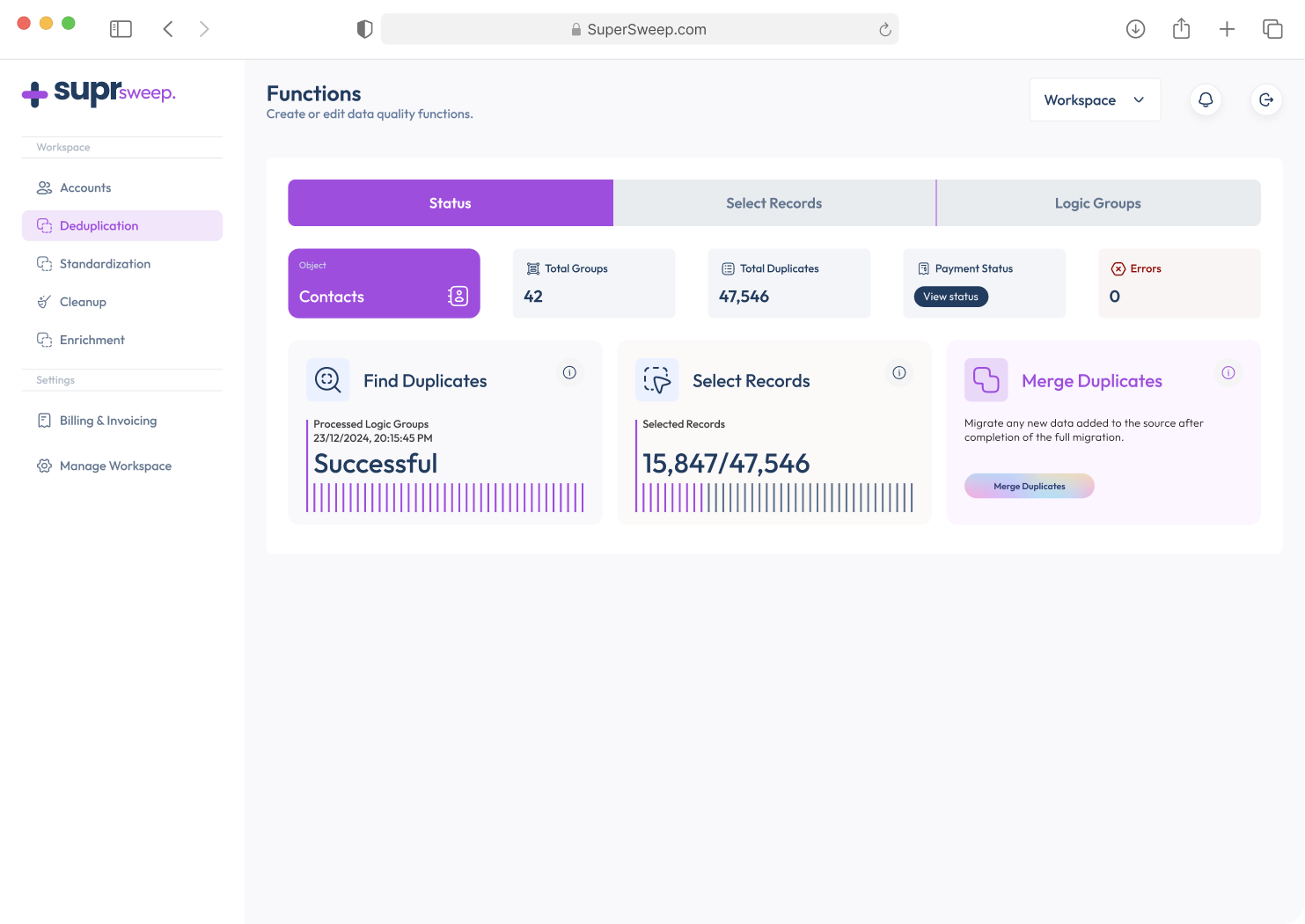The height and width of the screenshot is (924, 1305).
Task: Click the Safari sidebar toggle icon
Action: coord(121,29)
